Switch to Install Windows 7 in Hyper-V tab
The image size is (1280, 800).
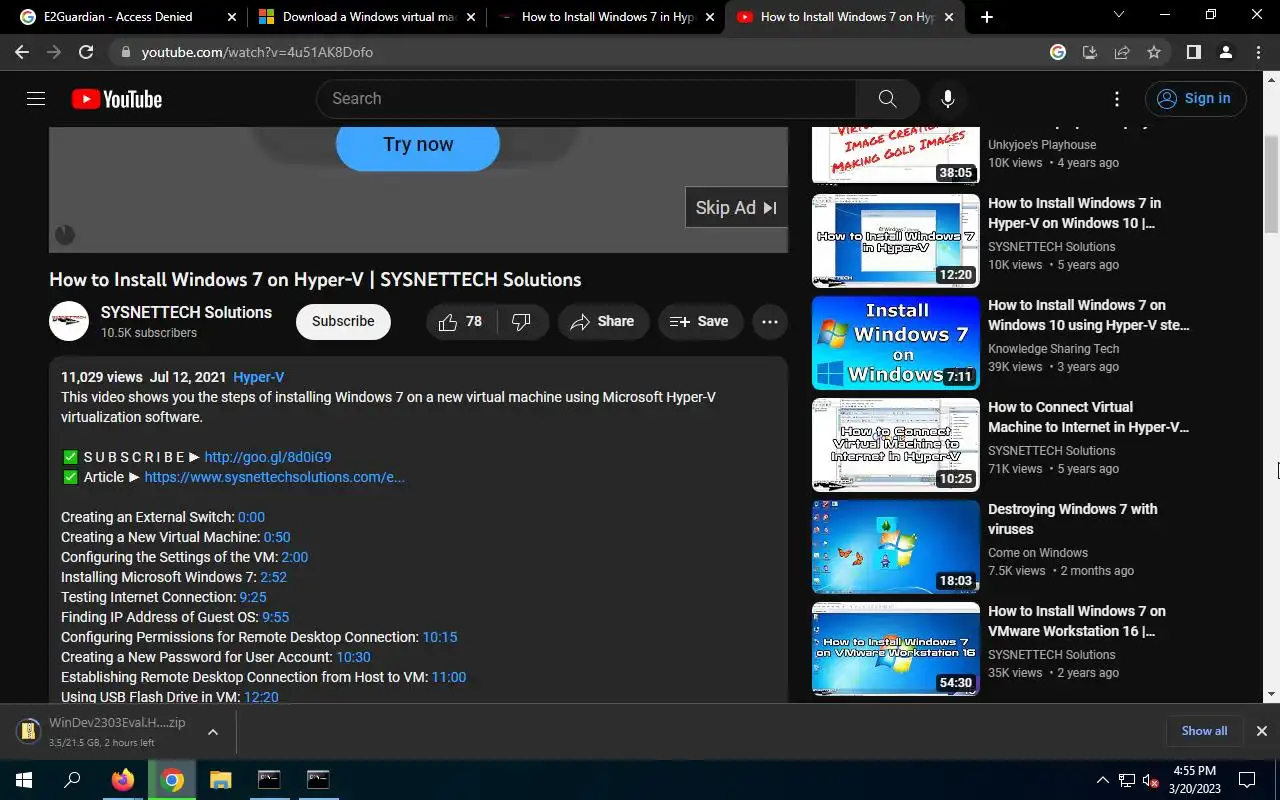tap(606, 17)
